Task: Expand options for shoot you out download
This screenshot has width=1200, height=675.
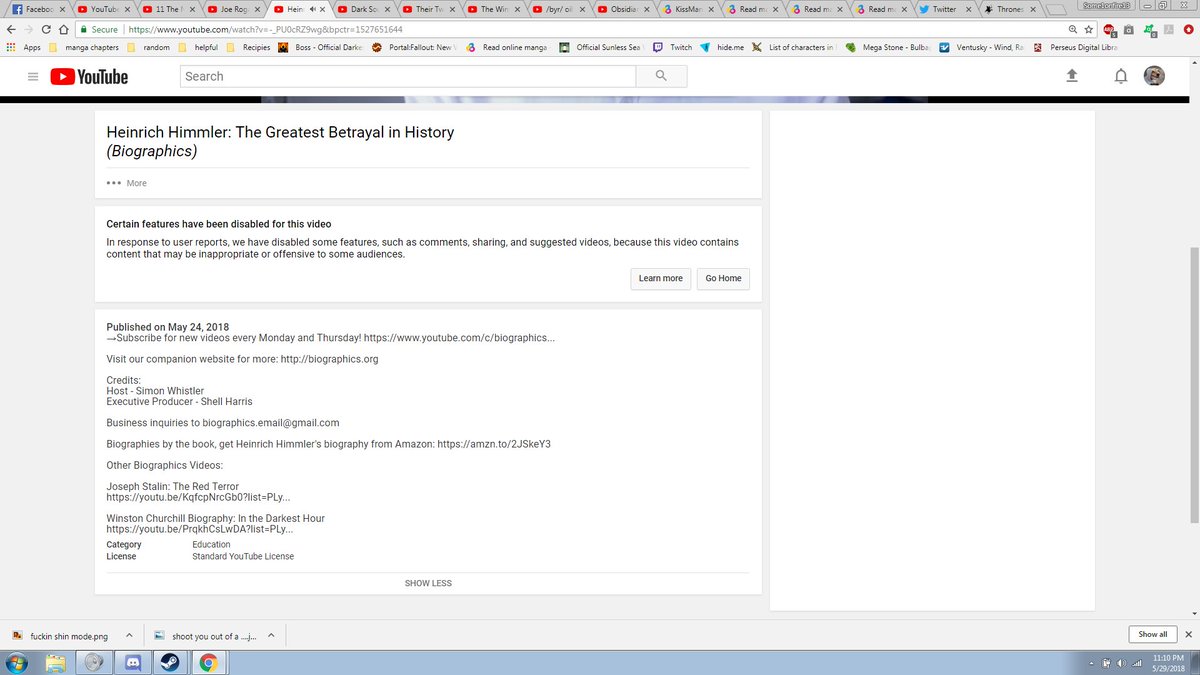Action: (x=272, y=634)
